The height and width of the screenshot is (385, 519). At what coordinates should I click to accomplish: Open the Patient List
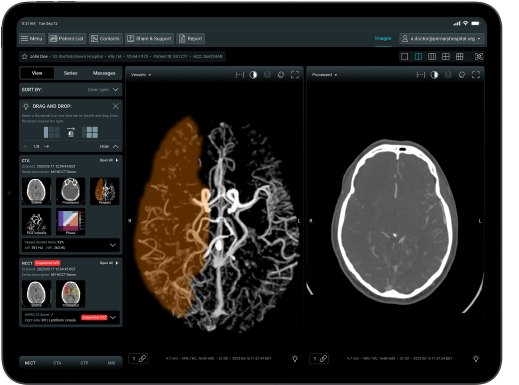(67, 39)
